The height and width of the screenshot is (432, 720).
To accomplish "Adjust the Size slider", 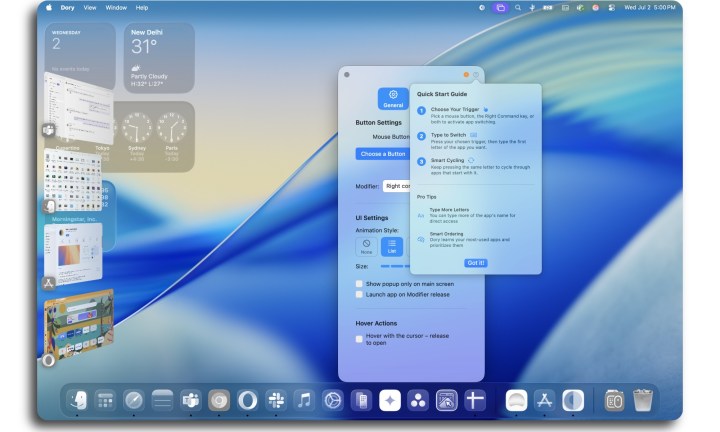I will pyautogui.click(x=395, y=267).
